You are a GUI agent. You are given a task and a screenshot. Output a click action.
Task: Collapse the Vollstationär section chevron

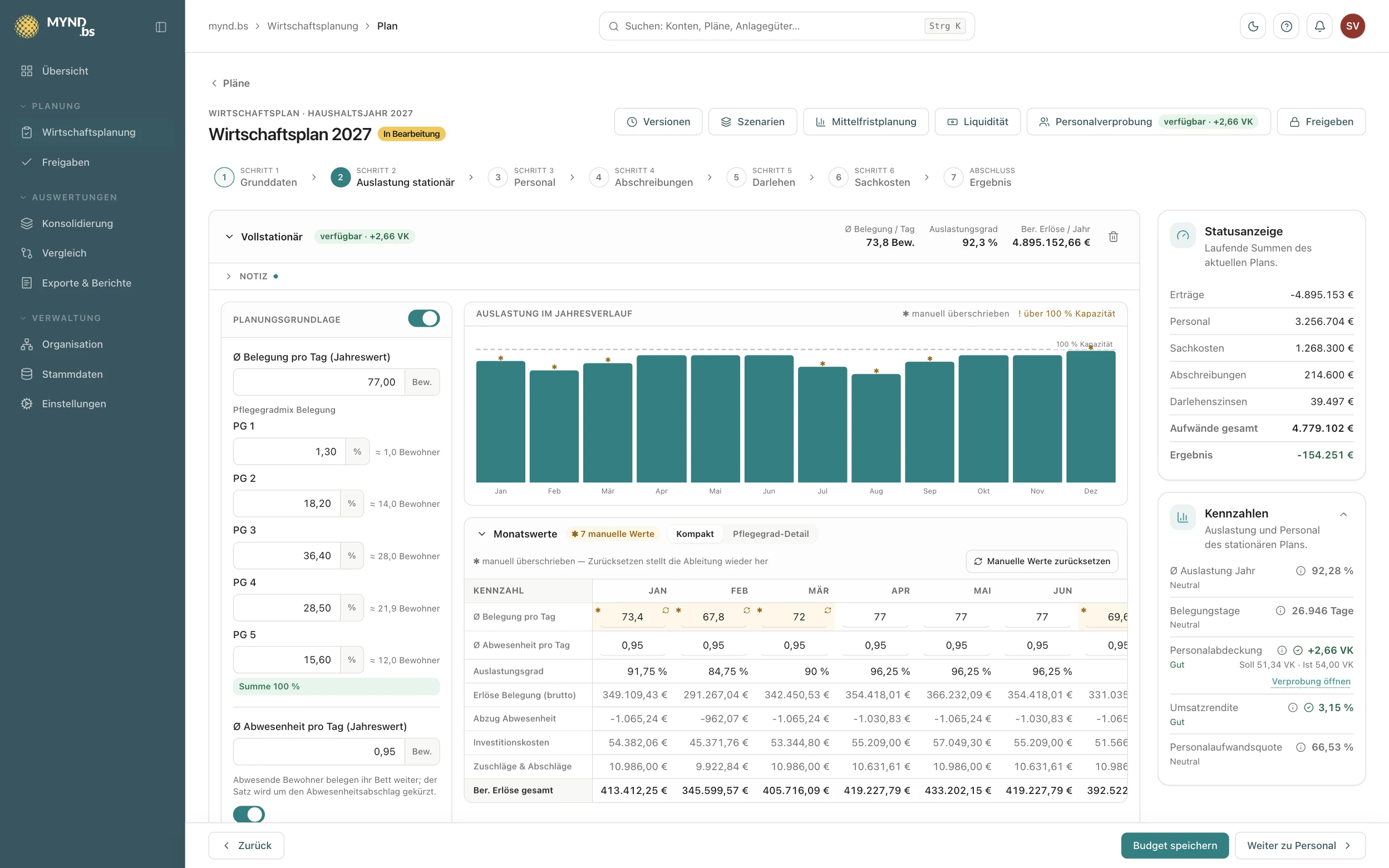[229, 236]
